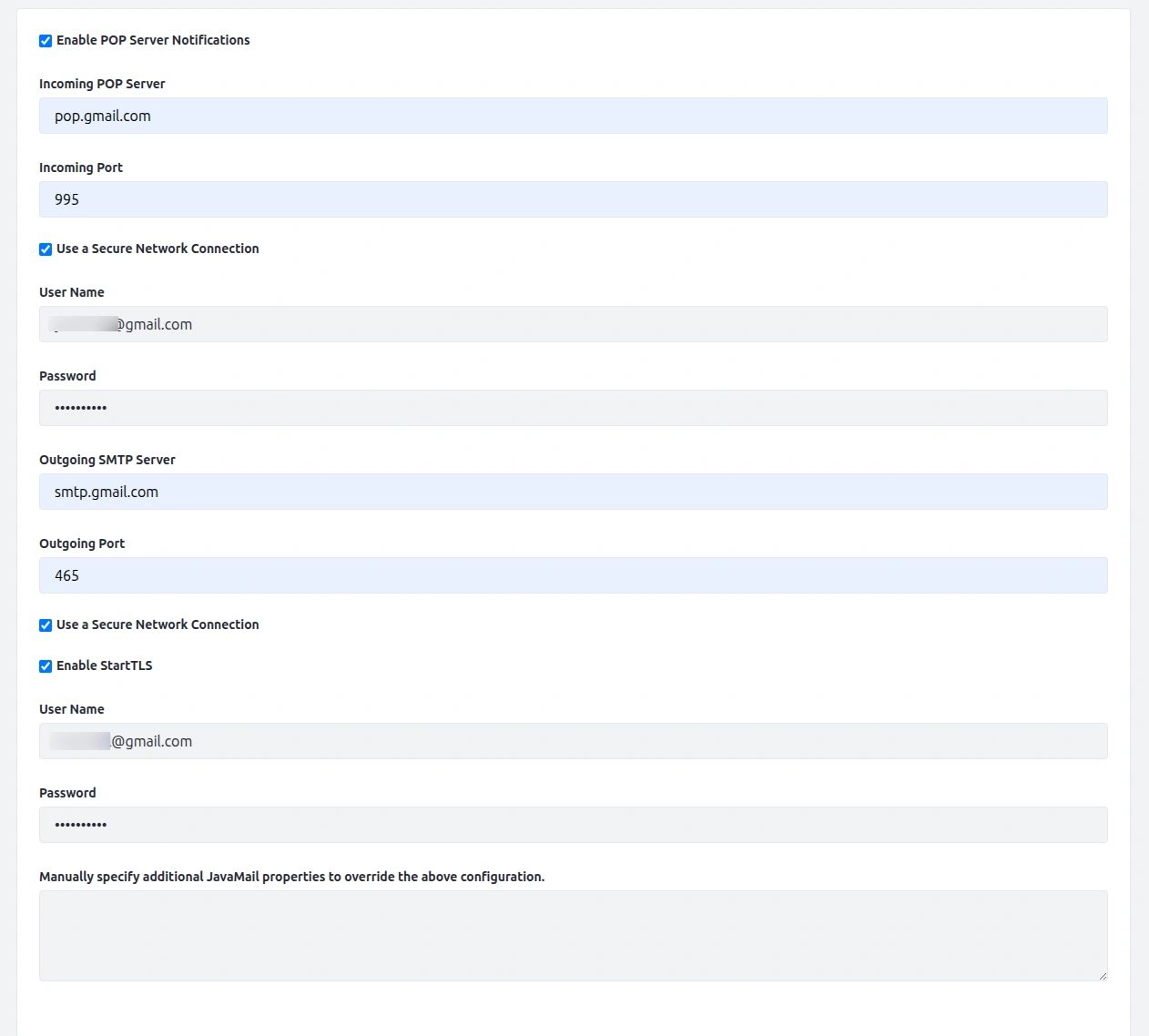Viewport: 1149px width, 1036px height.
Task: Focus the Incoming Port field showing 995
Action: [x=574, y=199]
